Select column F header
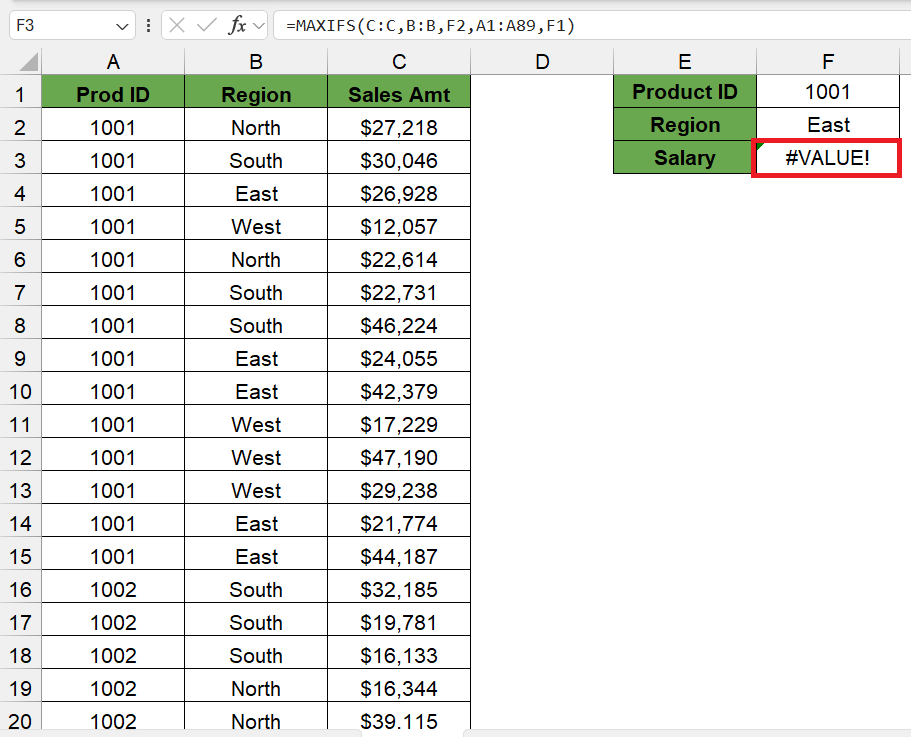Screen dimensions: 911x737 (x=827, y=62)
